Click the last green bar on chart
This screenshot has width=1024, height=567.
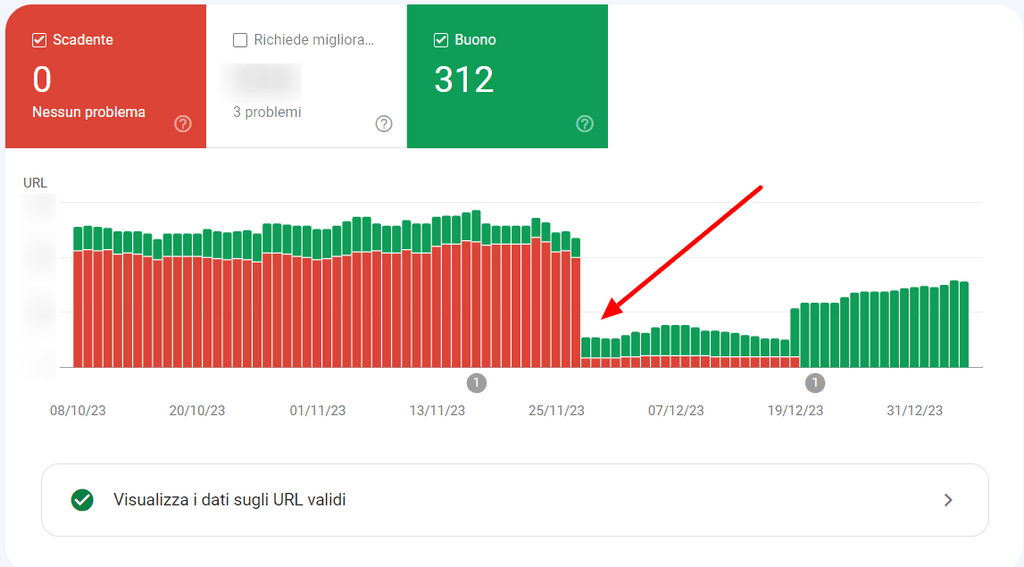point(964,325)
